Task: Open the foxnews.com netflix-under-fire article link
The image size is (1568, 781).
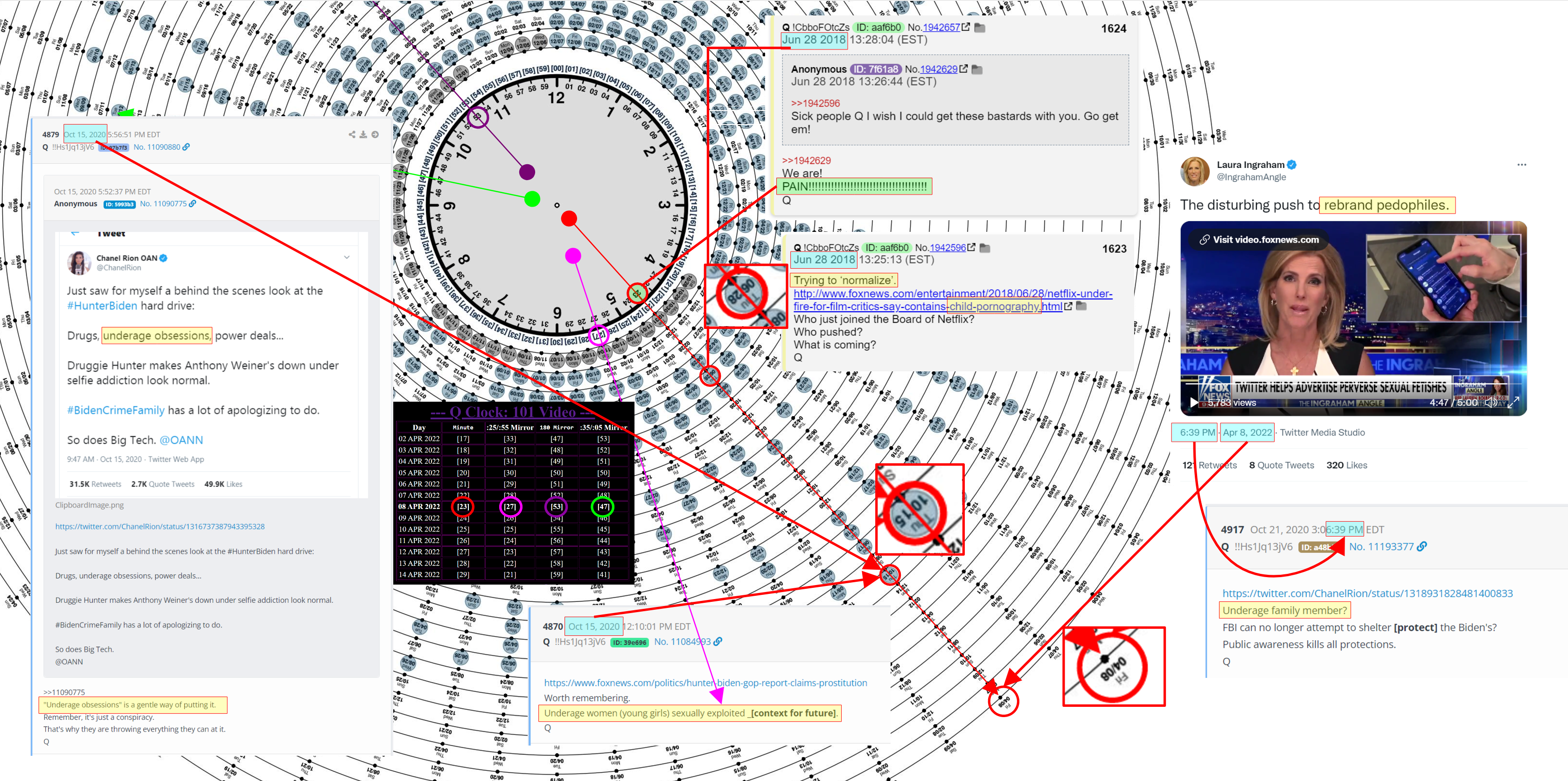Action: [x=953, y=300]
